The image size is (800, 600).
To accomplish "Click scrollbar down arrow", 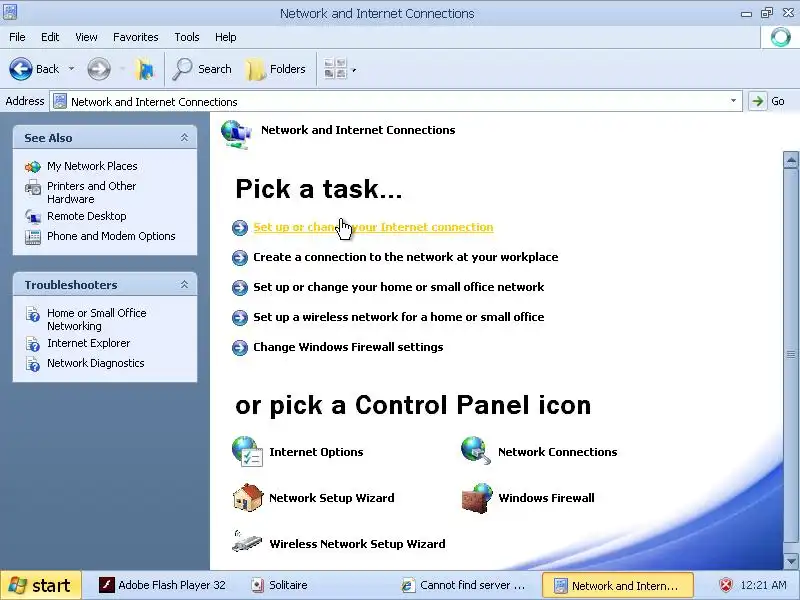I will pos(791,561).
